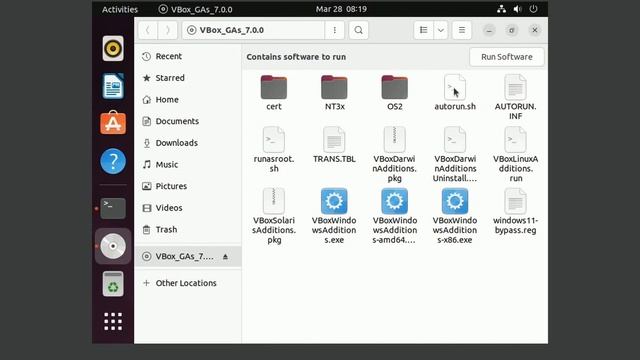Open the OS2 folder
Viewport: 640px width, 360px height.
(394, 93)
